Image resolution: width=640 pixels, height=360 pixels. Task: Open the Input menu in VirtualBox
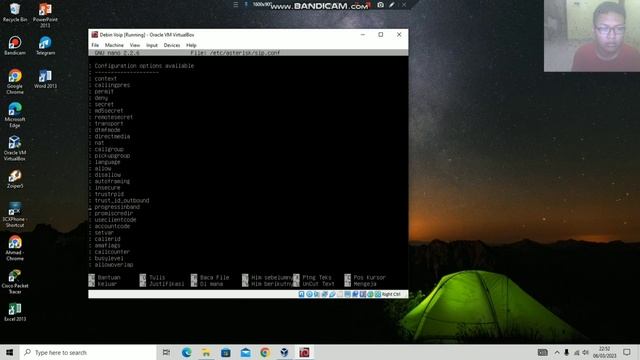click(x=152, y=45)
